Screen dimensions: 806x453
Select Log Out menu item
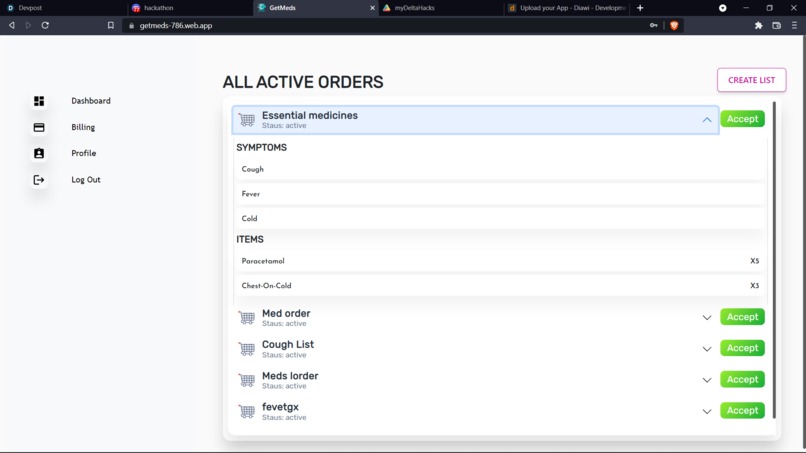[x=86, y=179]
